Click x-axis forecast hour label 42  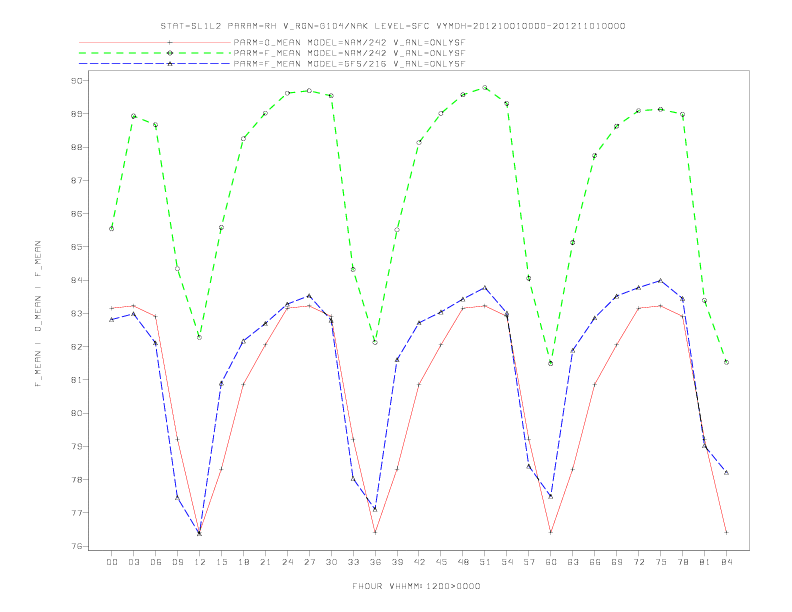coord(419,562)
